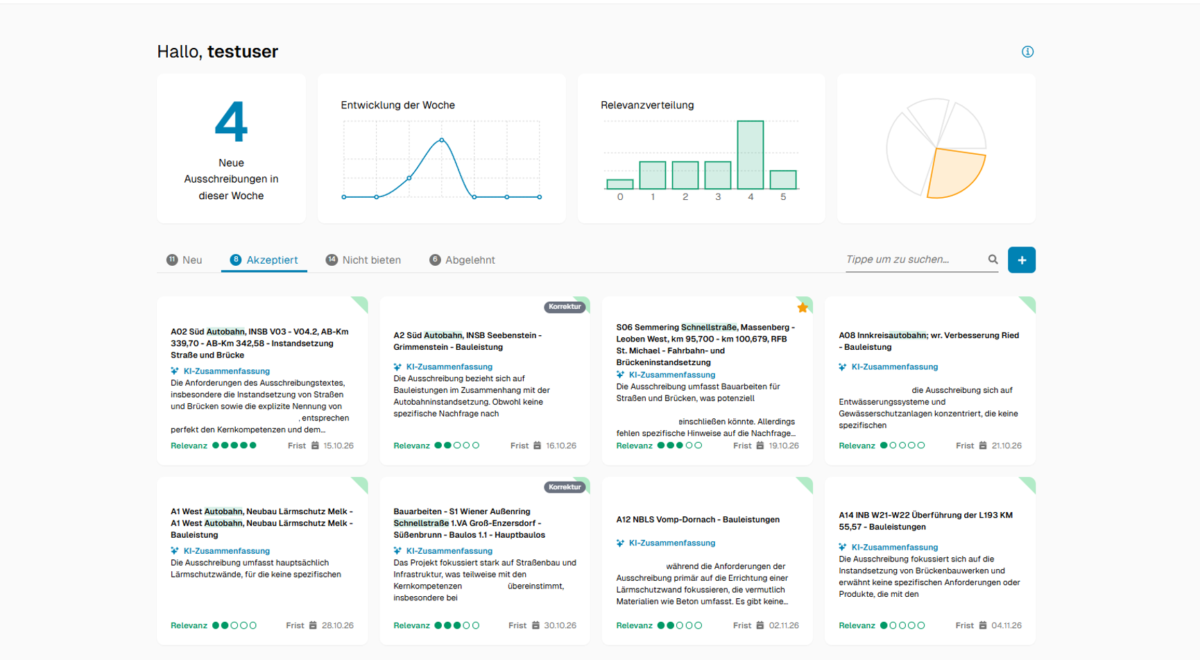The height and width of the screenshot is (660, 1200).
Task: Open Bauarbeiten S1 Wiener Außenring title
Action: click(472, 523)
